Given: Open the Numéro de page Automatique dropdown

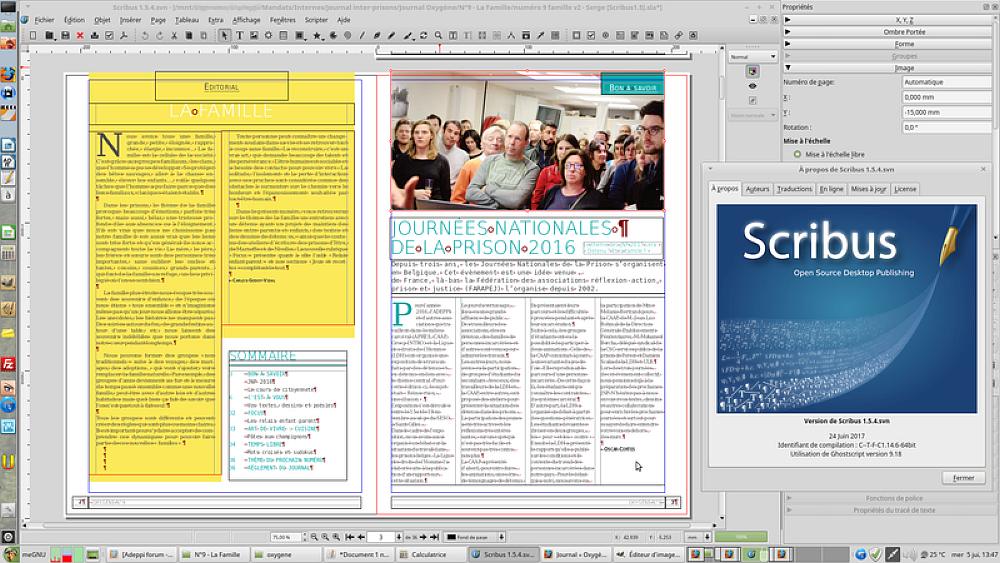Looking at the screenshot, I should (946, 82).
